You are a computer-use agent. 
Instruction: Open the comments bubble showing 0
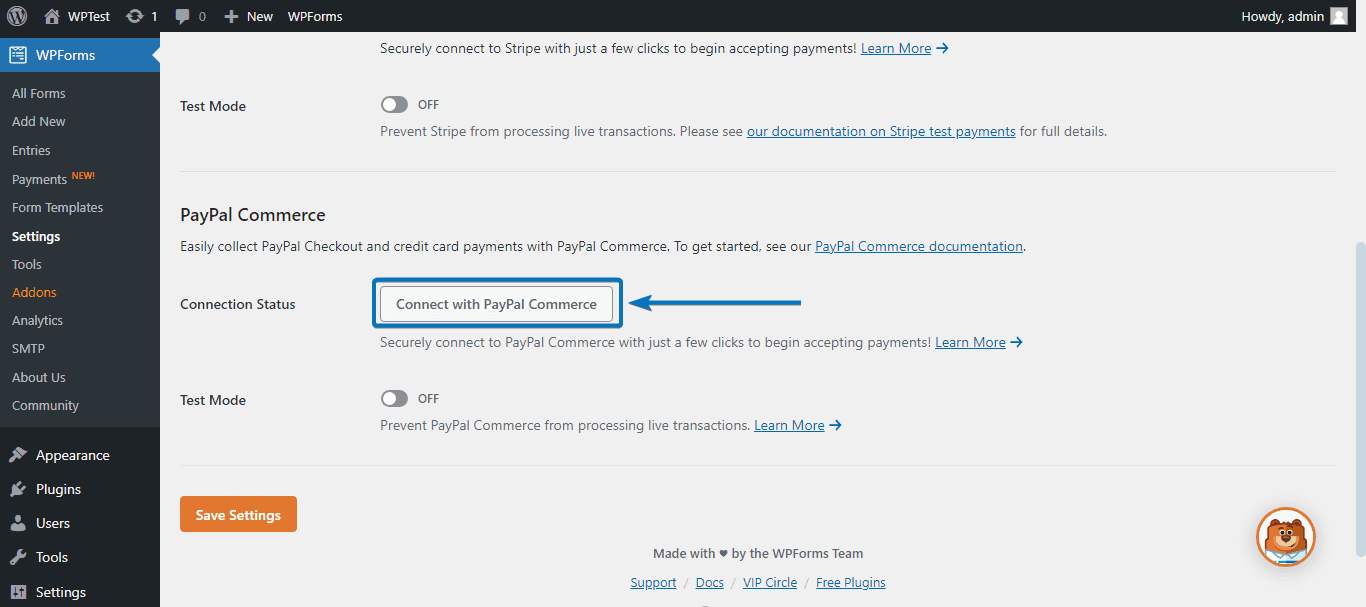(190, 16)
